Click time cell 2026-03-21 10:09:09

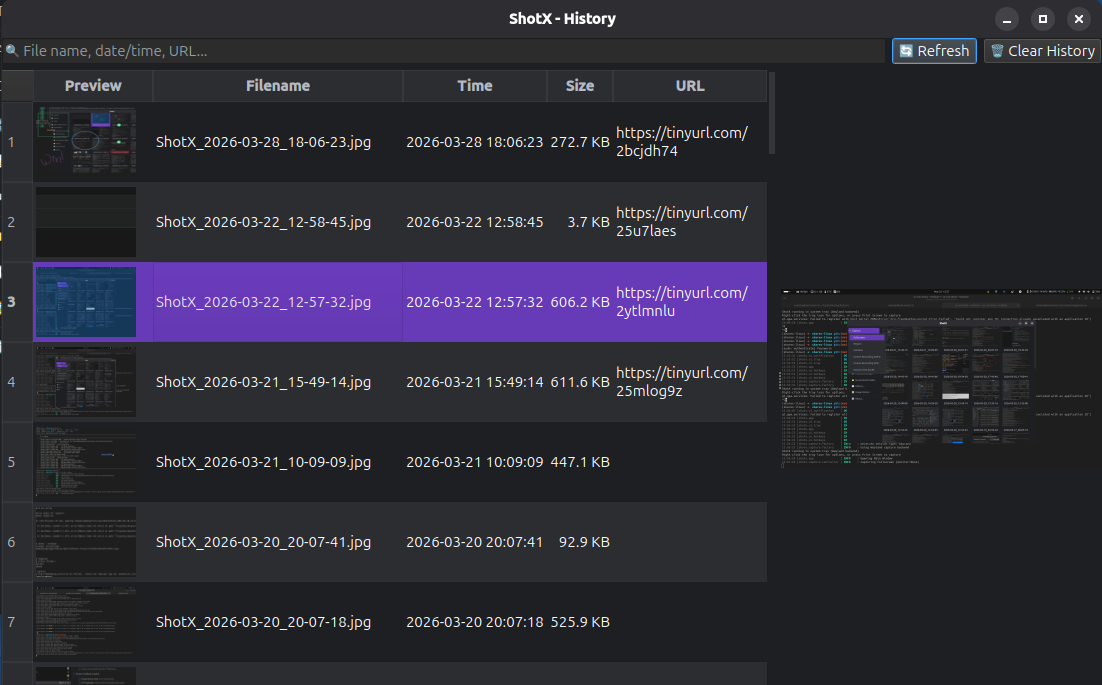click(474, 462)
